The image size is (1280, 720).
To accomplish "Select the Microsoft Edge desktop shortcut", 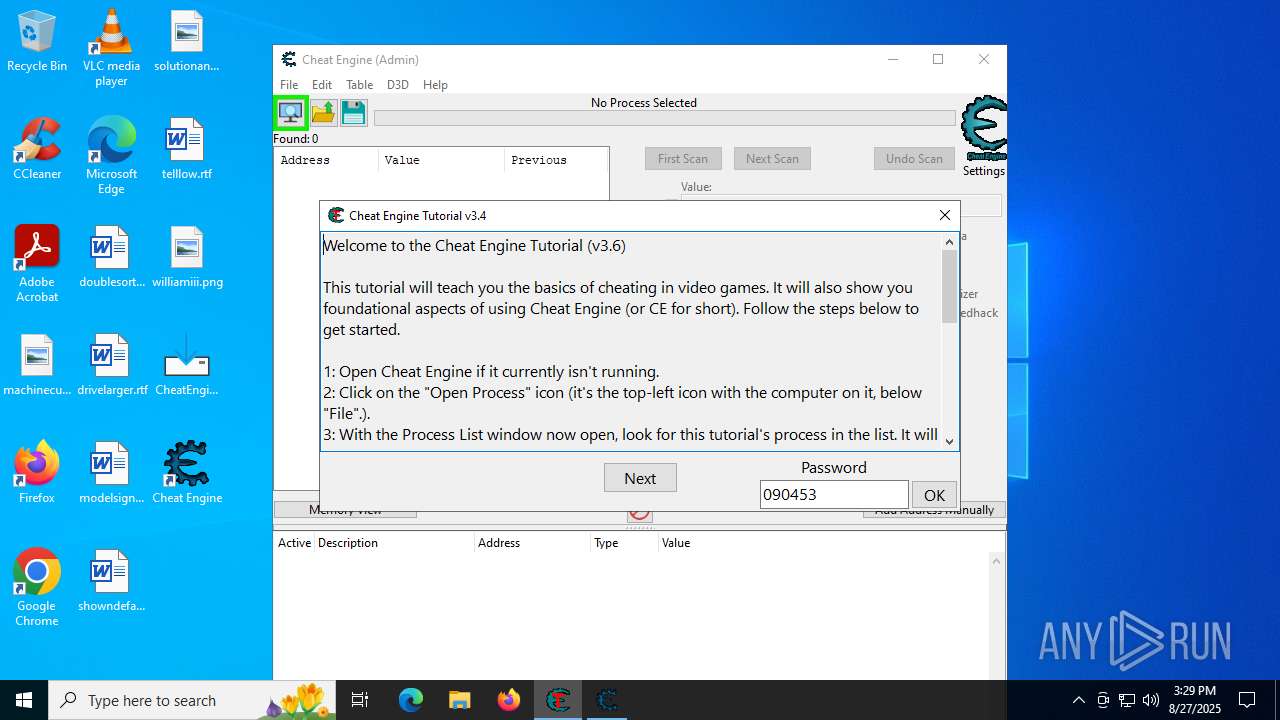I will (x=111, y=156).
